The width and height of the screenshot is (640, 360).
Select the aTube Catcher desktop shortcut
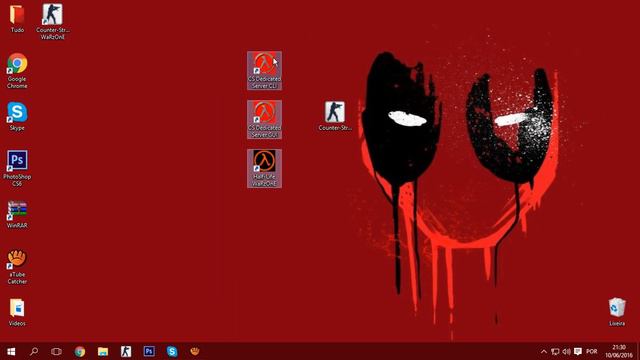17,266
